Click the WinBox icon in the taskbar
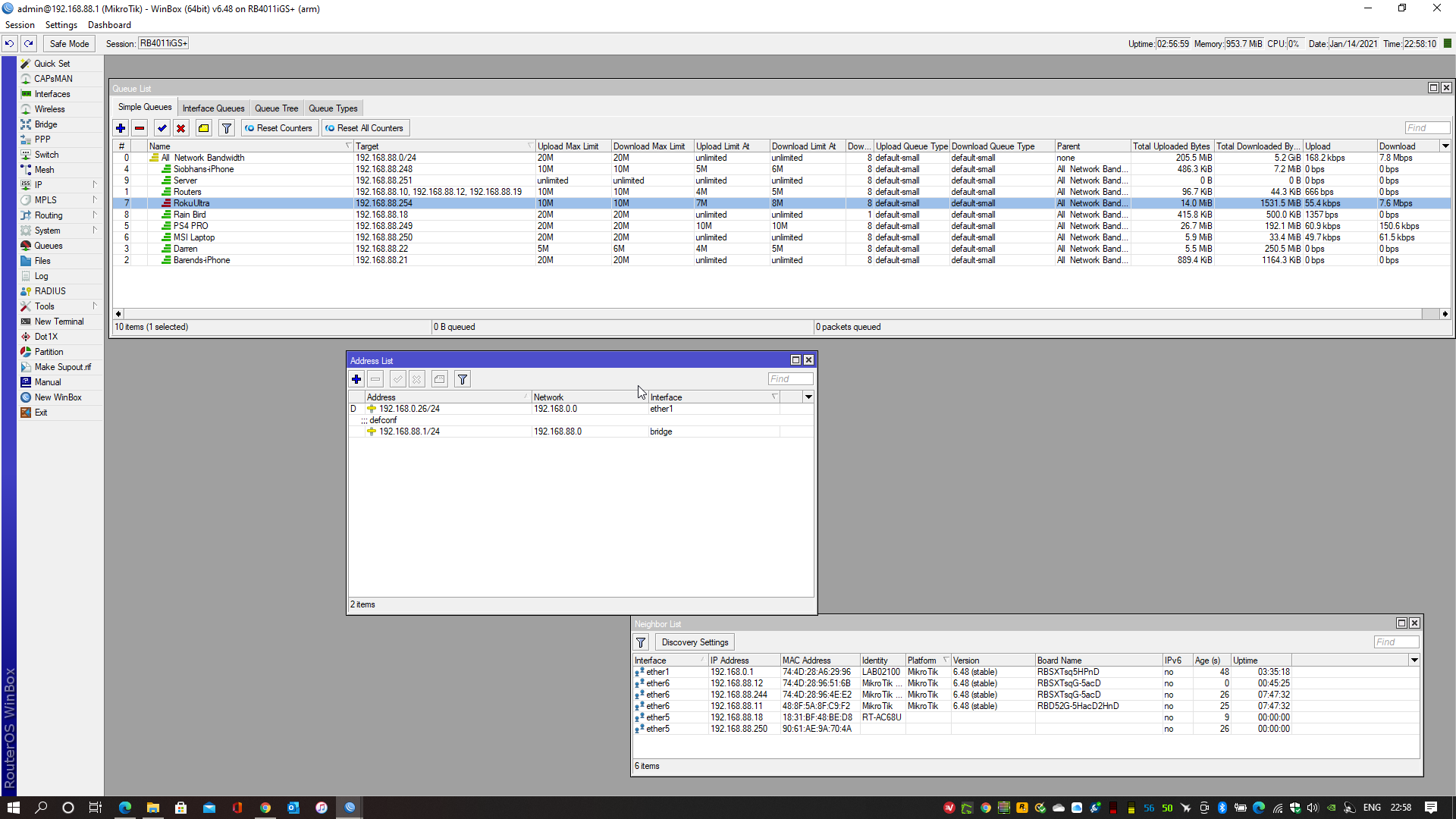This screenshot has height=819, width=1456. [x=349, y=808]
